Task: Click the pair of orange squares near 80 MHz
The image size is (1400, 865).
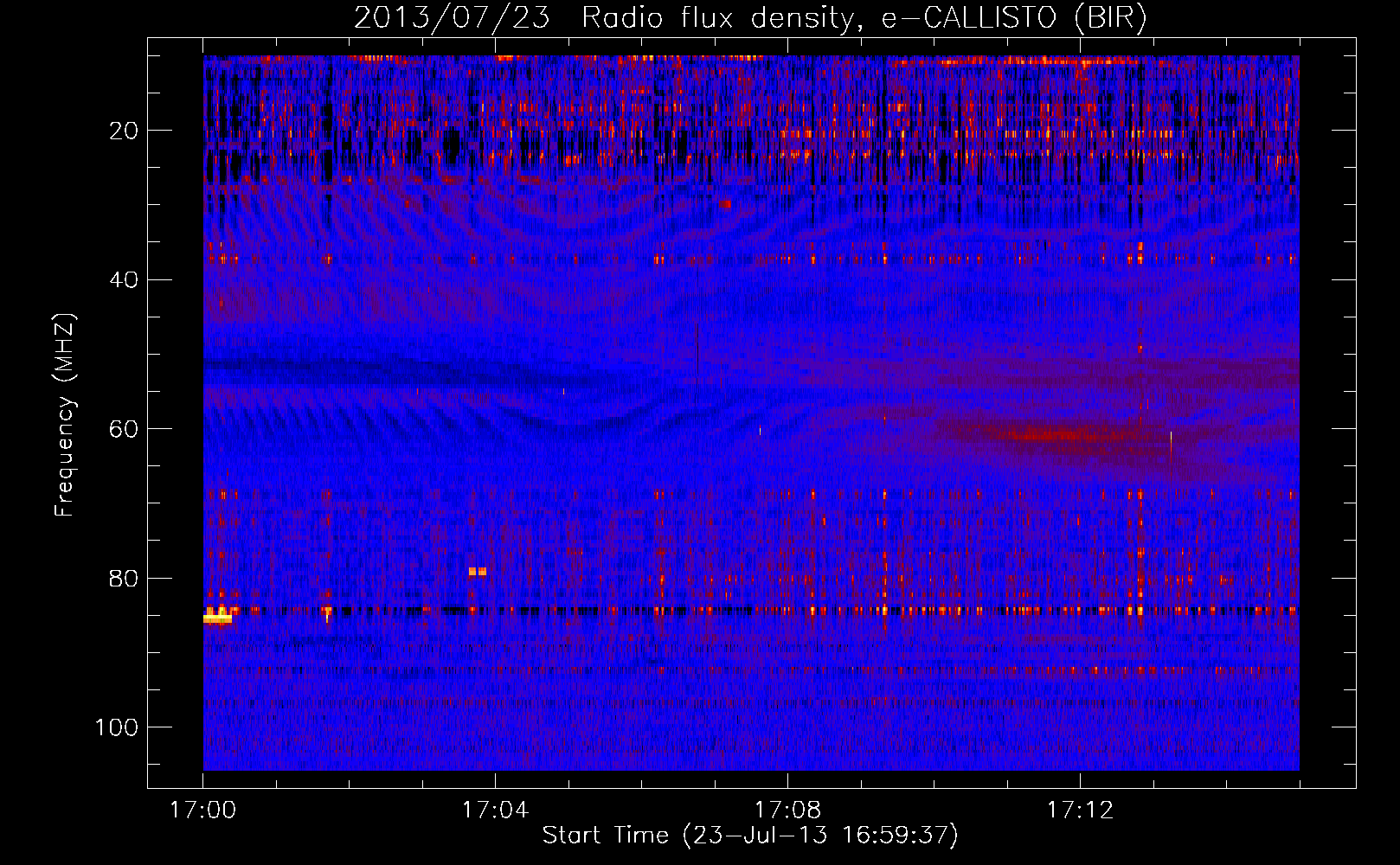Action: tap(478, 571)
